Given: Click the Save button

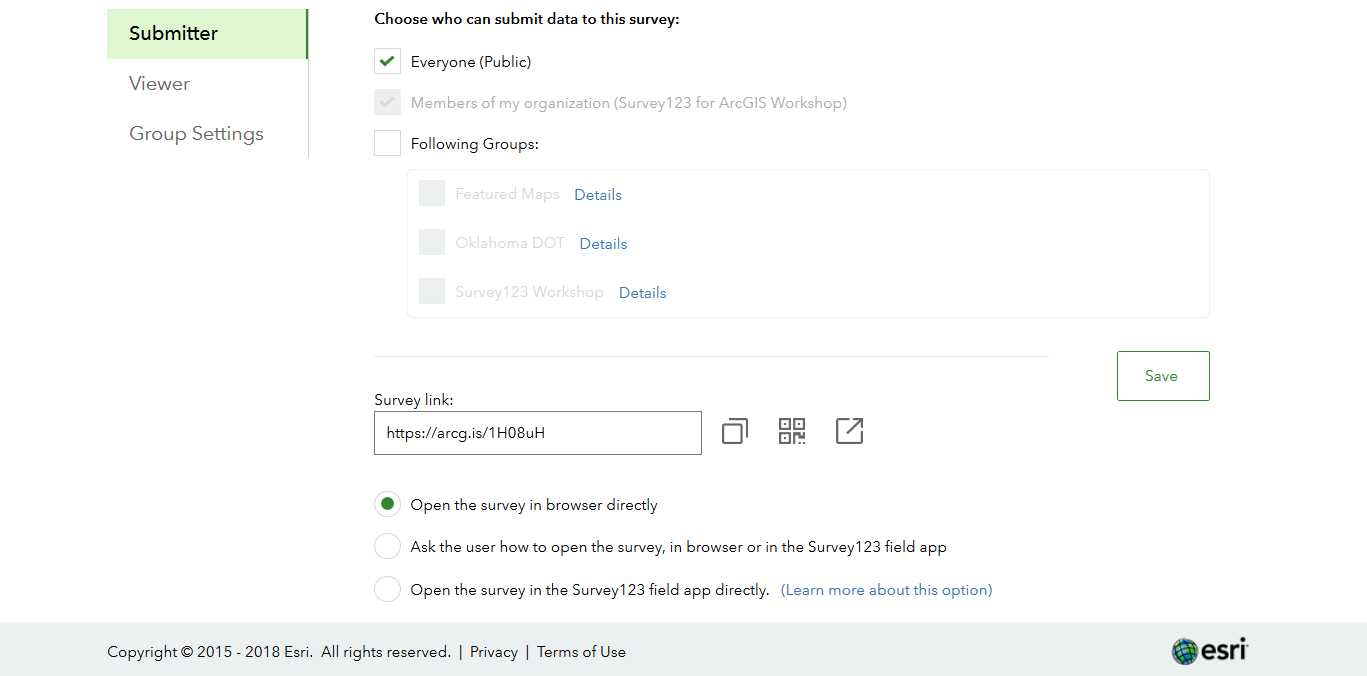Looking at the screenshot, I should click(1163, 376).
